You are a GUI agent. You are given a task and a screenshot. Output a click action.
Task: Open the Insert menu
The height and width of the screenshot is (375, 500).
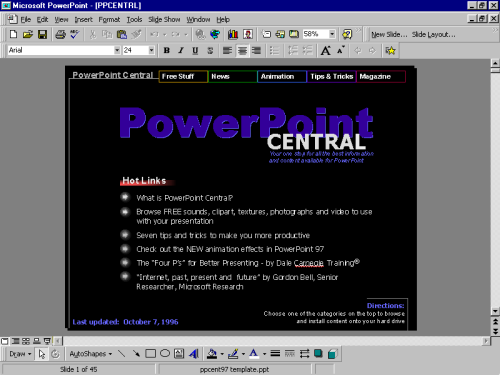pos(83,20)
